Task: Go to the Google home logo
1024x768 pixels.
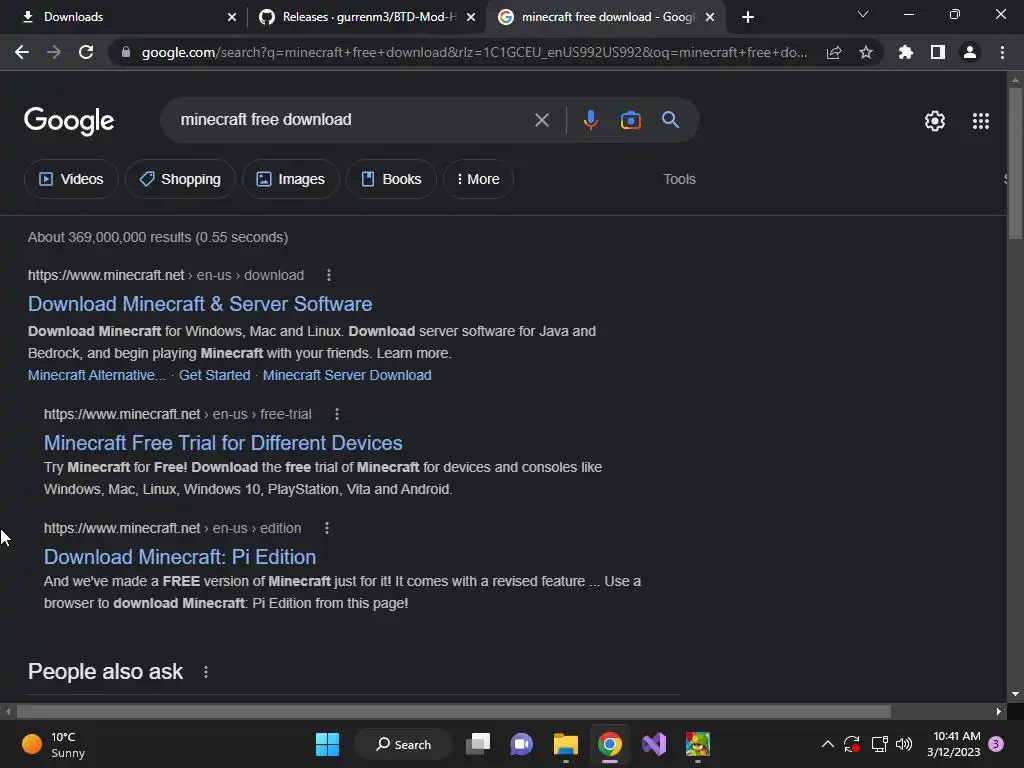Action: point(69,121)
